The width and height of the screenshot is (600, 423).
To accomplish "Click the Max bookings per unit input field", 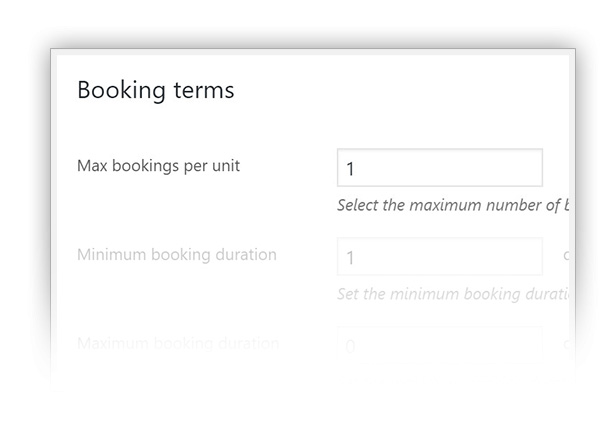I will (440, 168).
